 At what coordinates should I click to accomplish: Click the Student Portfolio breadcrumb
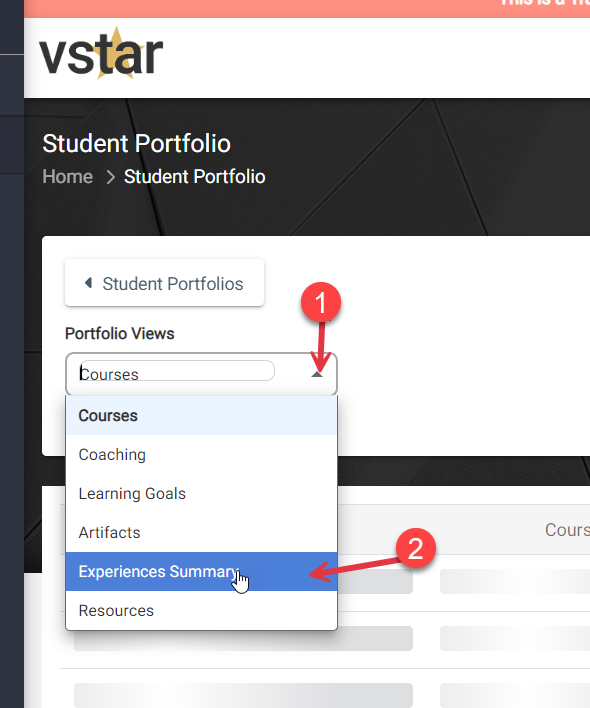pos(195,177)
